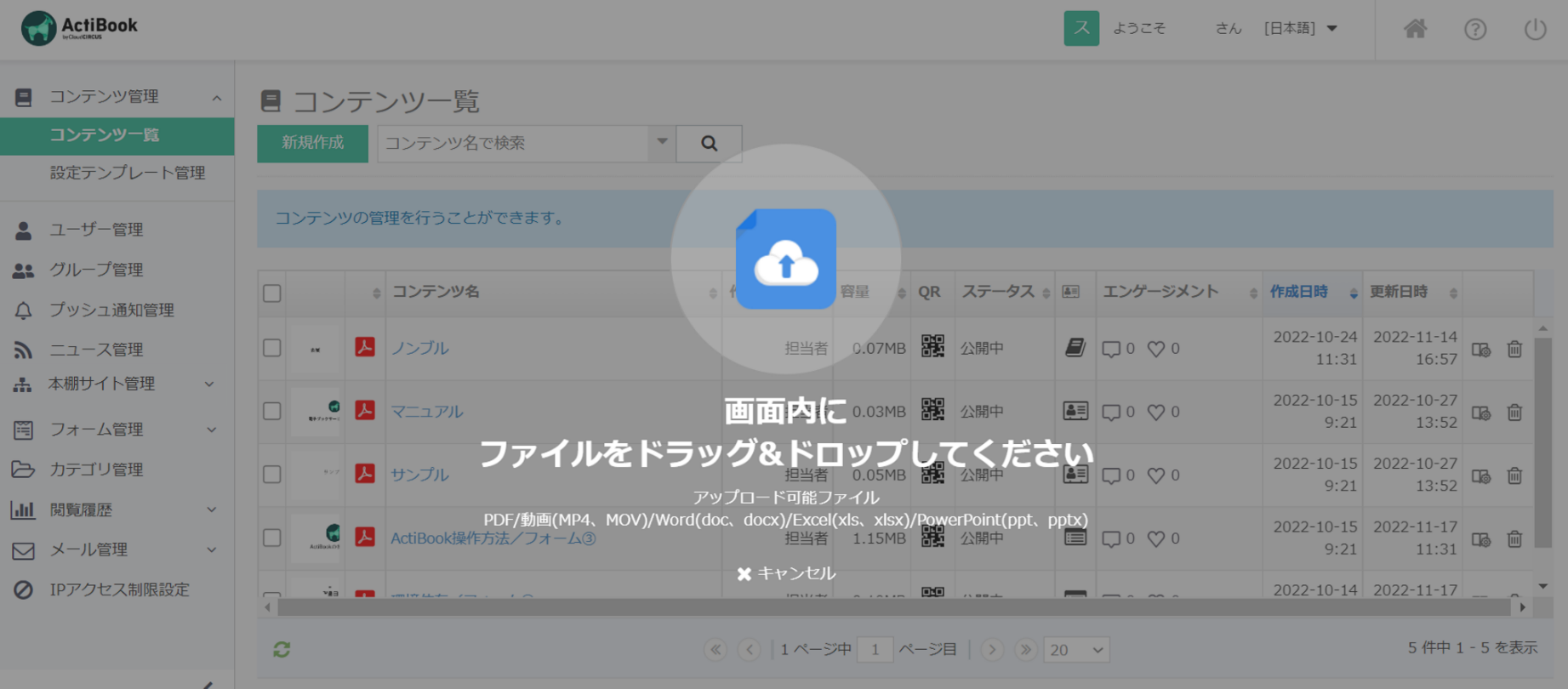Open help question mark icon
The width and height of the screenshot is (1568, 689).
coord(1475,29)
